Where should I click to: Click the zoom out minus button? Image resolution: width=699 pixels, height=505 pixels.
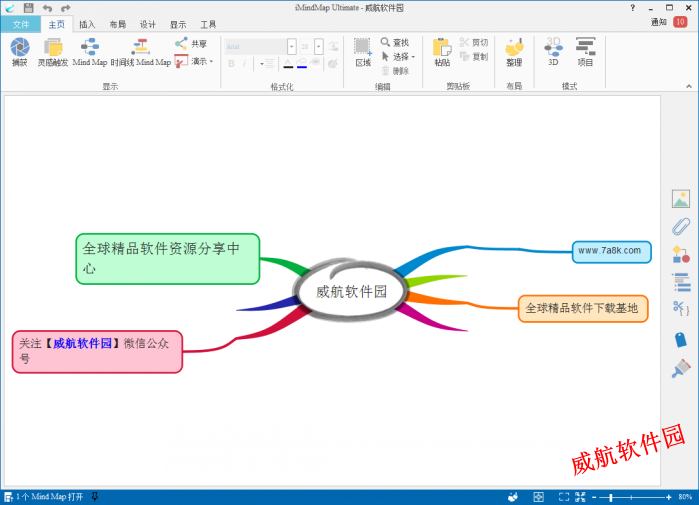(x=594, y=497)
